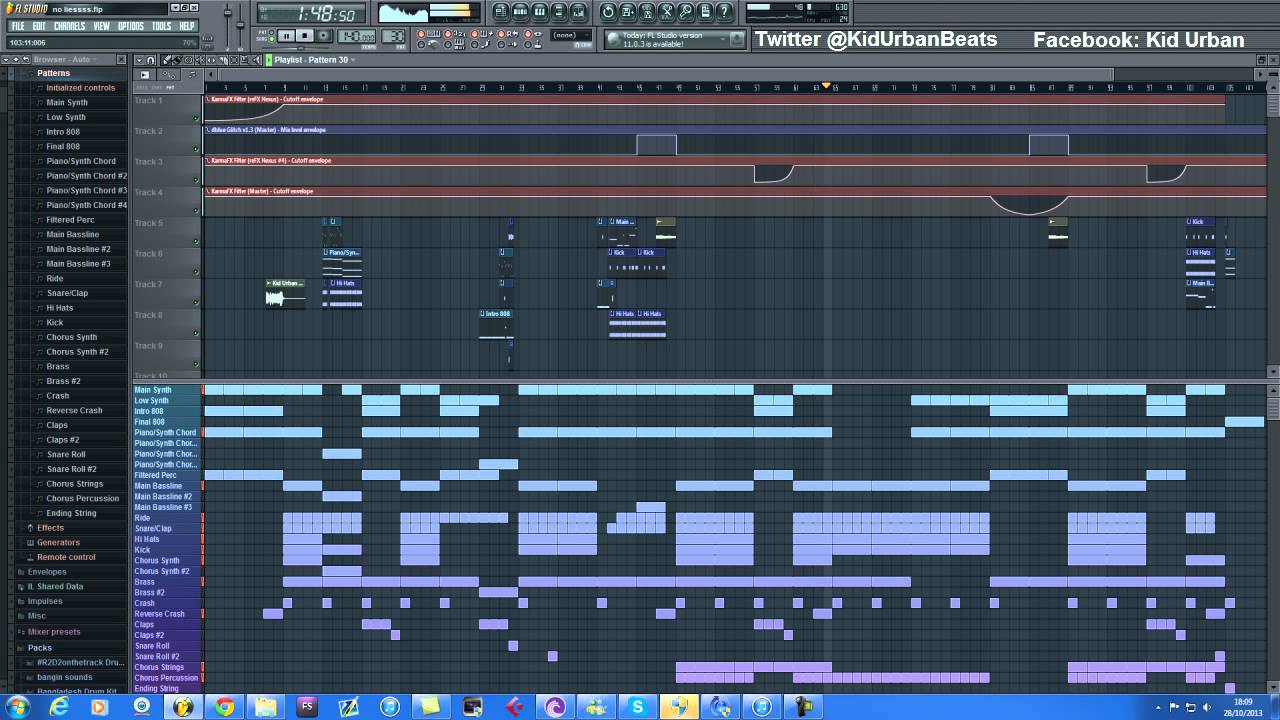
Task: Open the Browser - Auto dropdown
Action: click(64, 59)
